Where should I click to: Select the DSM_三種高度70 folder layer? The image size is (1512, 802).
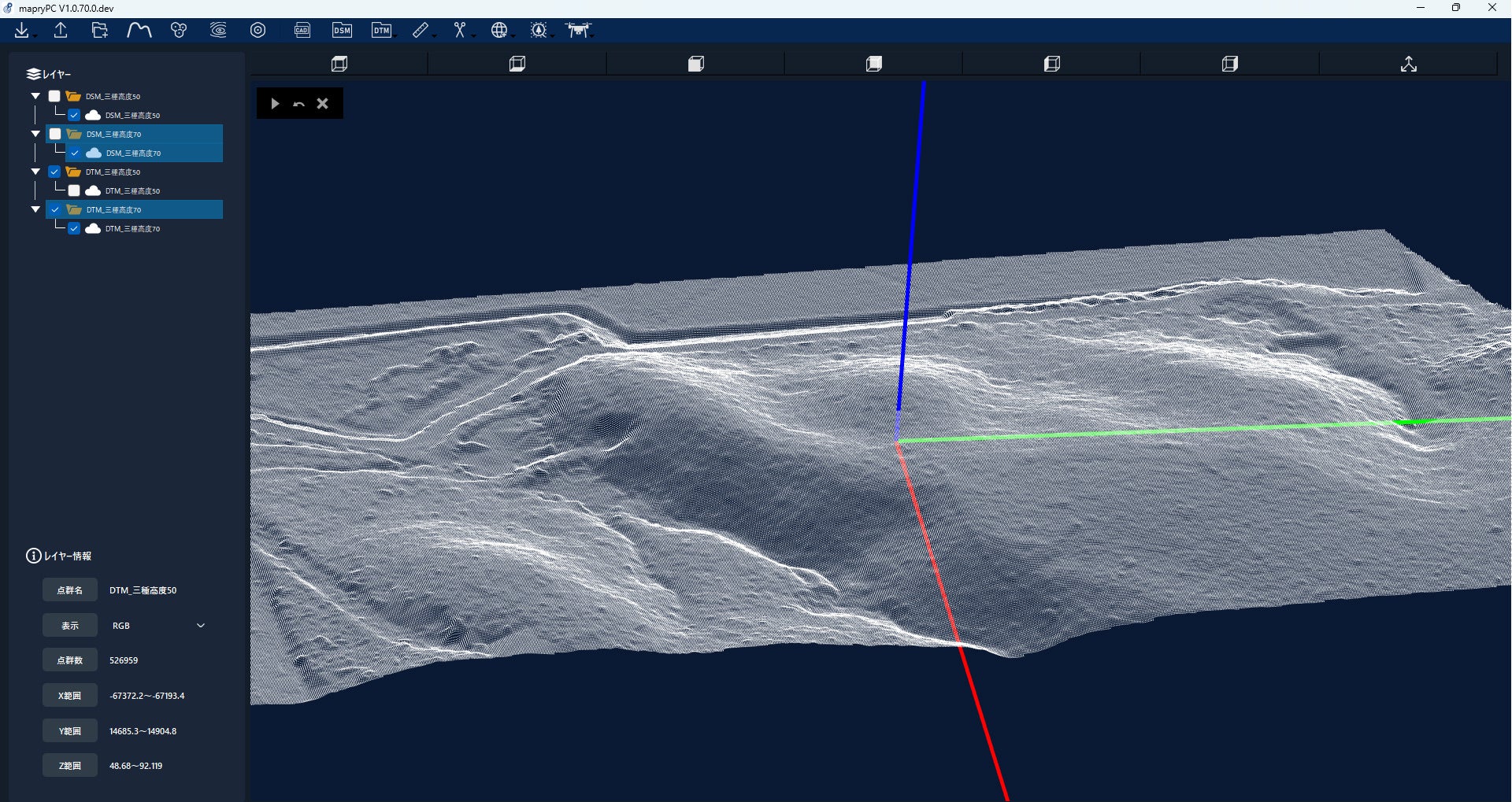point(114,134)
